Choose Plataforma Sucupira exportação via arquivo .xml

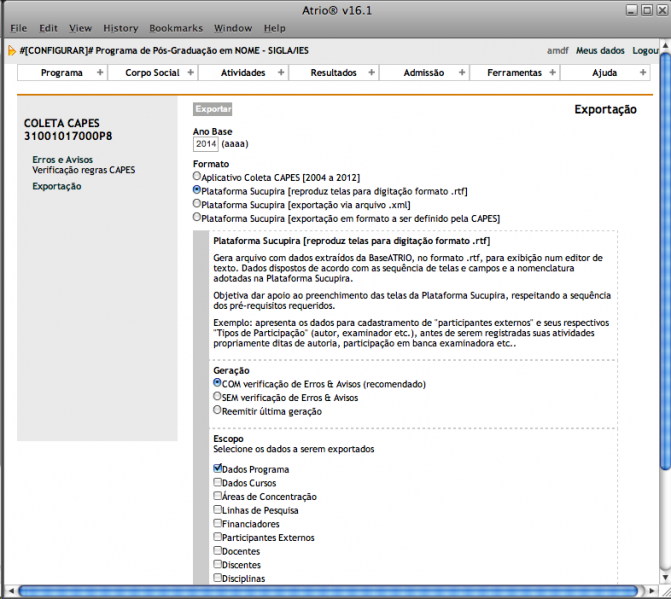point(197,203)
